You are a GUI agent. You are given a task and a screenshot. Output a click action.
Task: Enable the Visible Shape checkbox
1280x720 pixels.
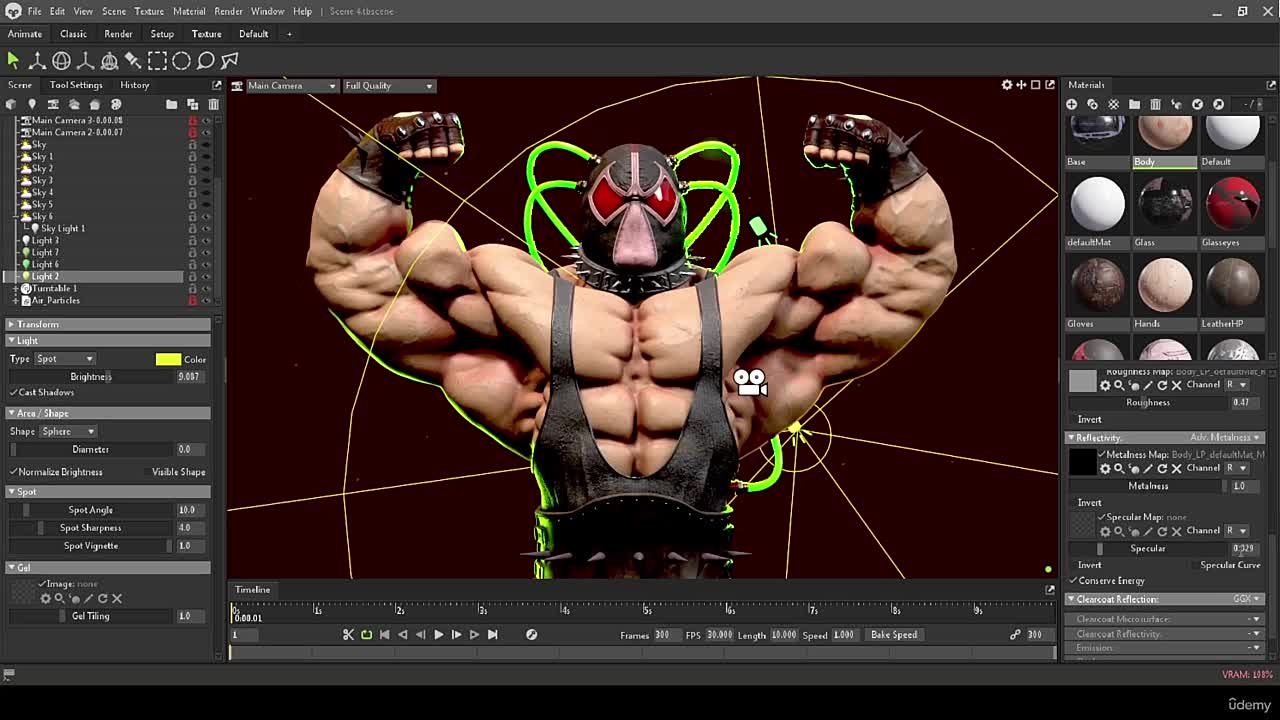click(x=147, y=472)
